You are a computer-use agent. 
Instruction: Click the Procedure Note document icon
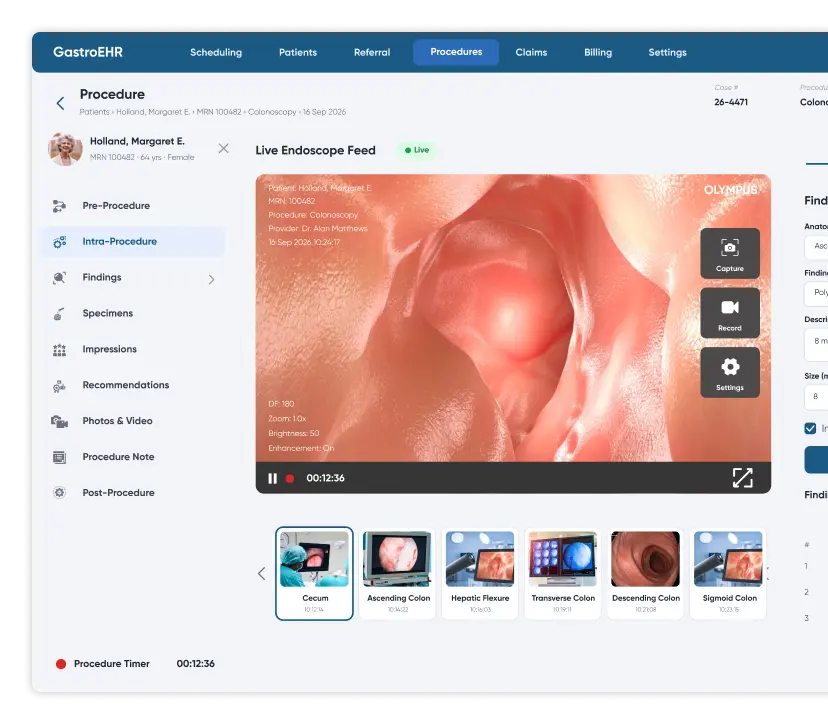point(59,457)
